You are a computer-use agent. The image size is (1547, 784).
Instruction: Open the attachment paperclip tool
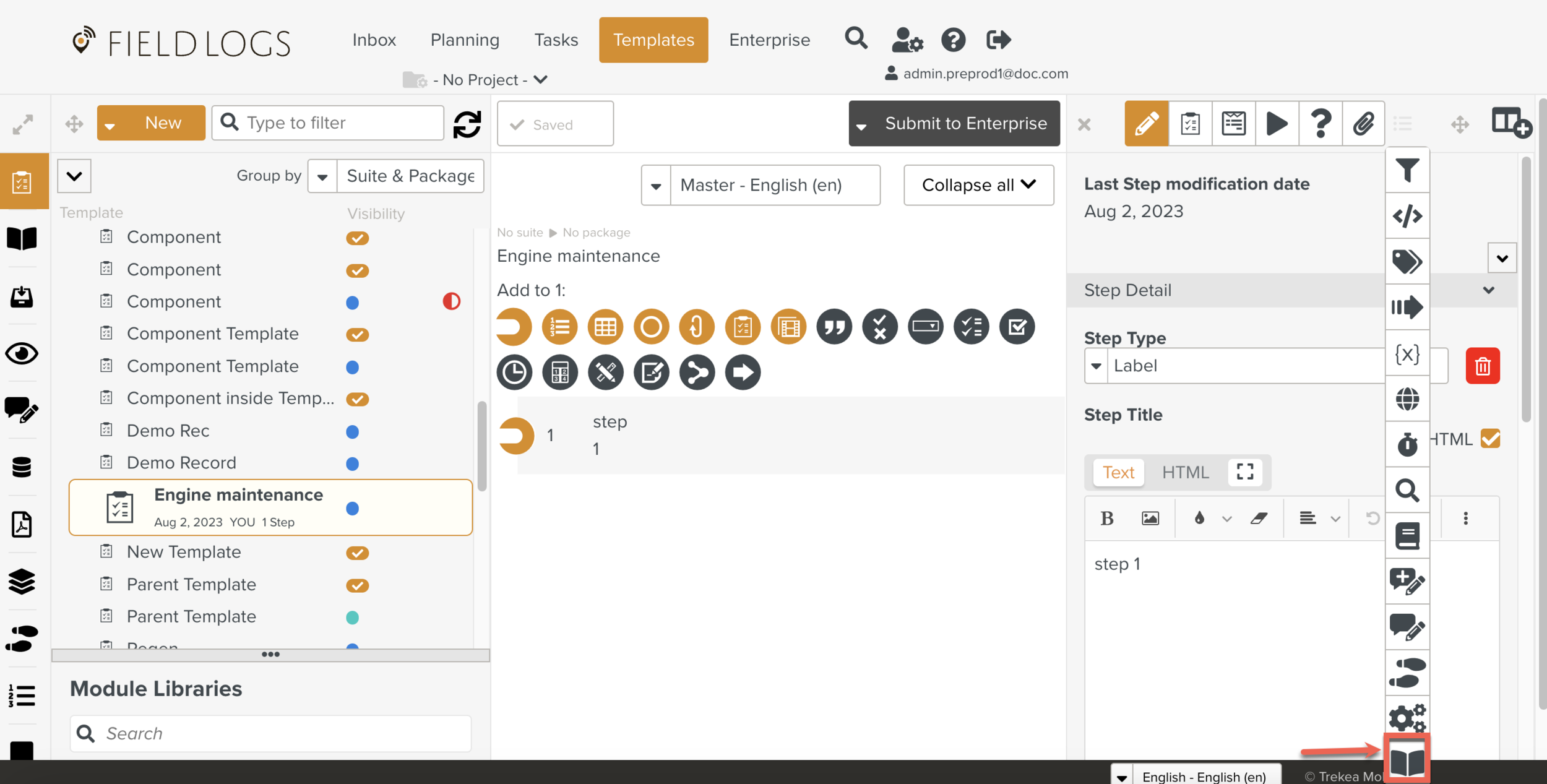coord(1363,124)
